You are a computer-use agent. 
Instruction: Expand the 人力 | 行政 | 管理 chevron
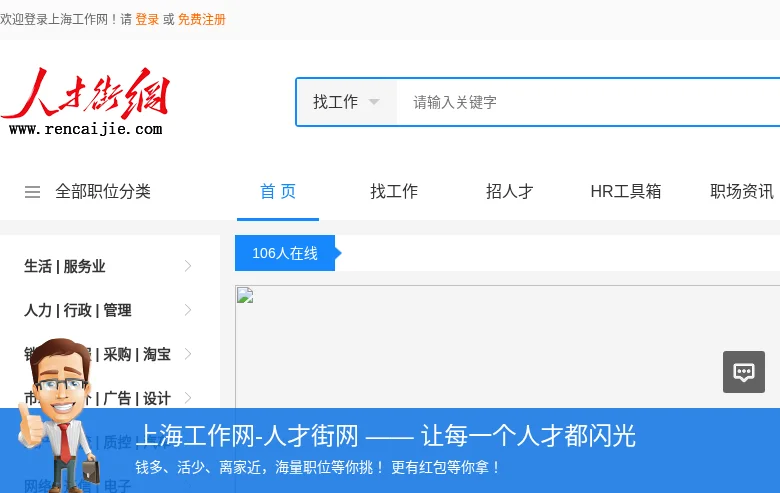(x=188, y=310)
